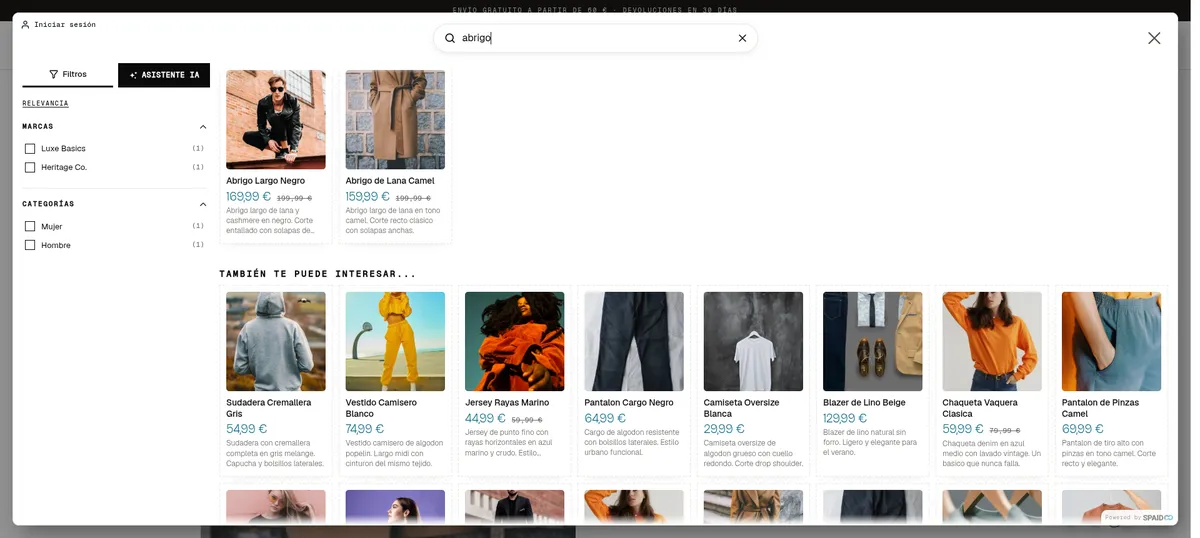
Task: Click the Powered by SPAID badge
Action: pyautogui.click(x=1139, y=518)
